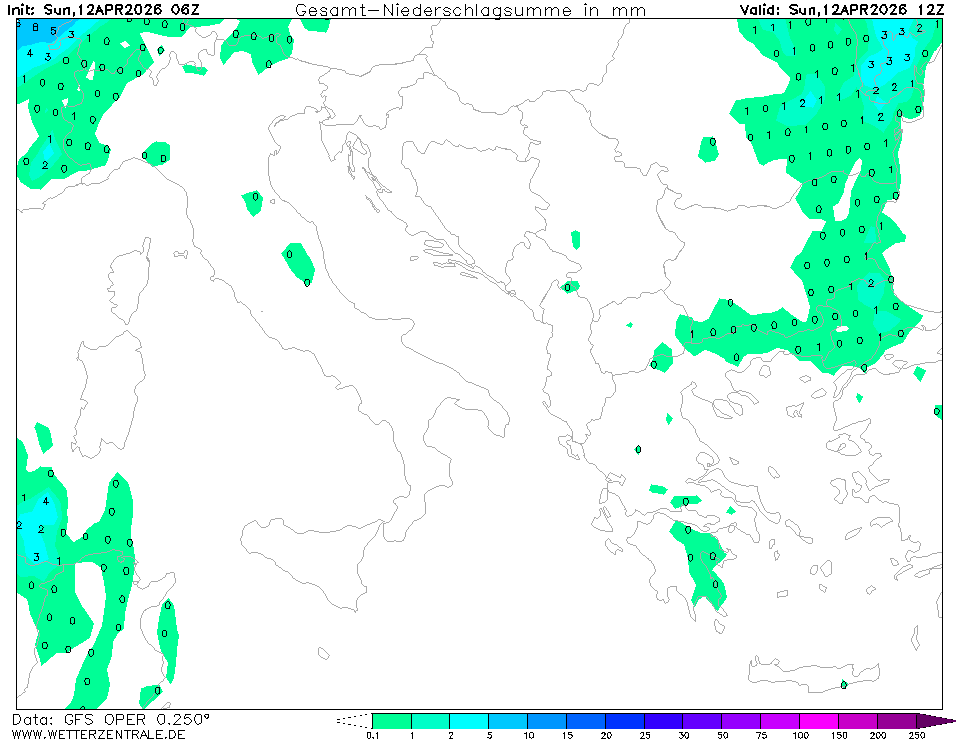The width and height of the screenshot is (959, 741).
Task: Click the "Gesamt-Niederschlagsumme in mm" title
Action: coord(470,10)
